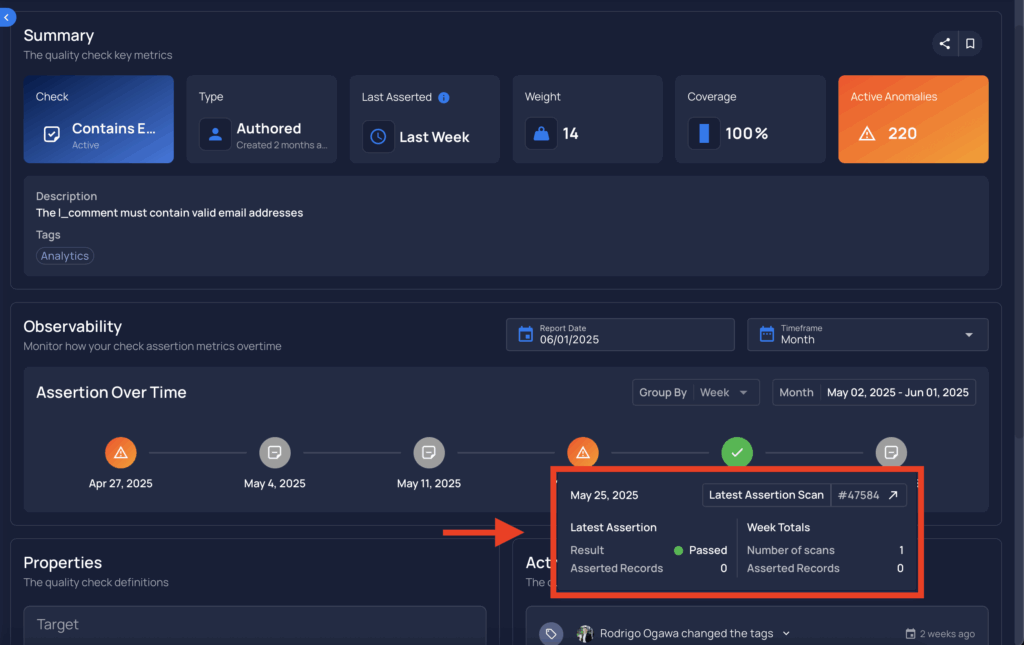
Task: Select the green passed checkmark marker
Action: pos(737,452)
